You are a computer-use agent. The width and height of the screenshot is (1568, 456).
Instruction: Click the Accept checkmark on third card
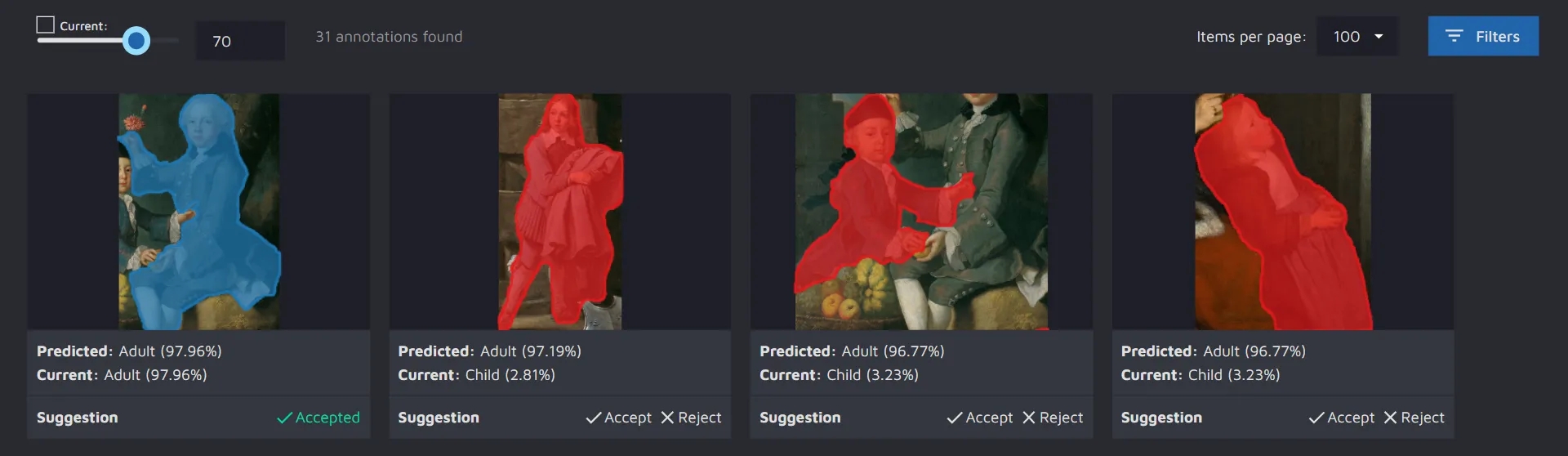tap(955, 418)
